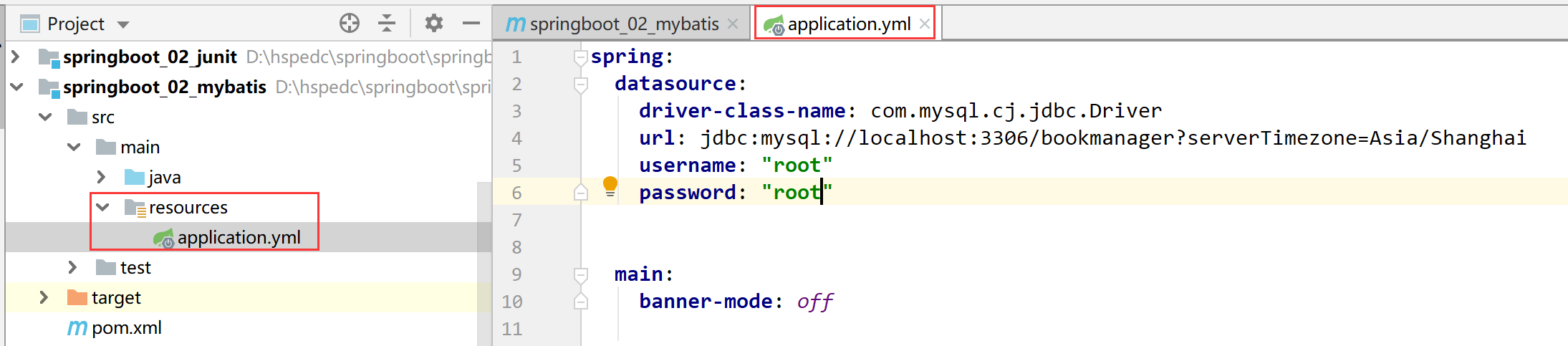Expand the target folder
1568x346 pixels.
(44, 297)
